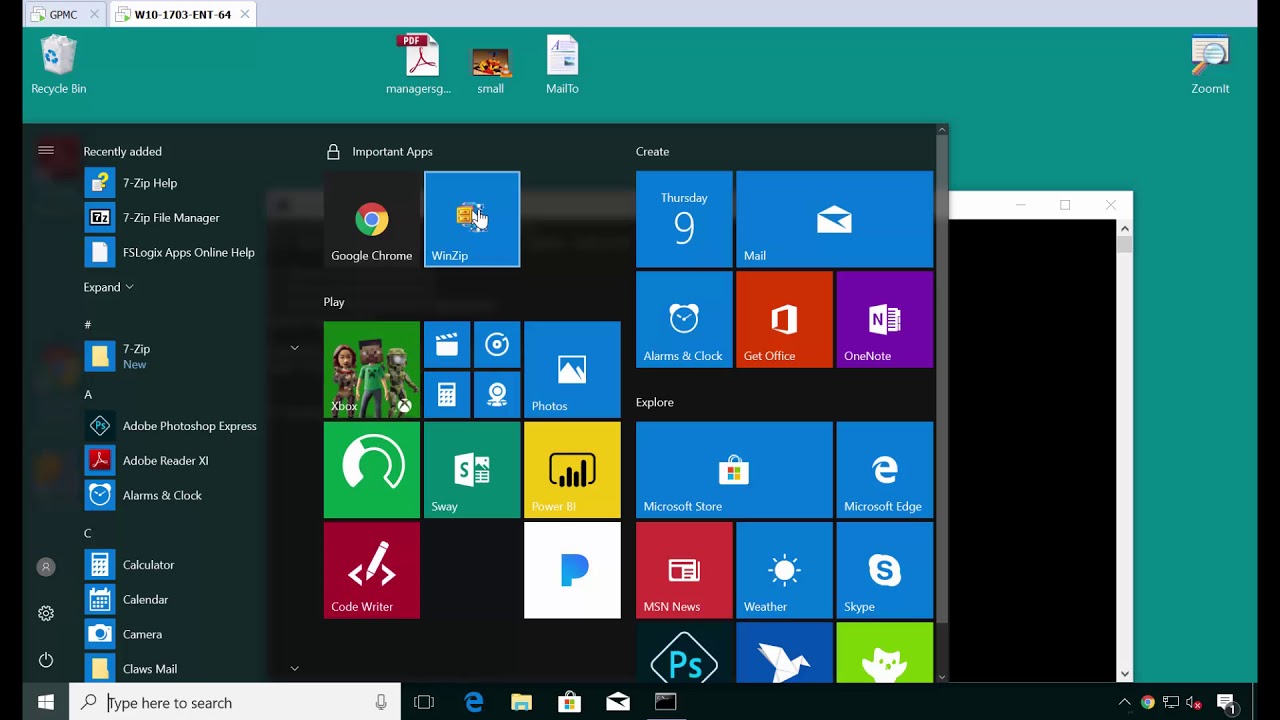Open FSLogix Apps Online Help
Viewport: 1280px width, 720px height.
click(171, 253)
